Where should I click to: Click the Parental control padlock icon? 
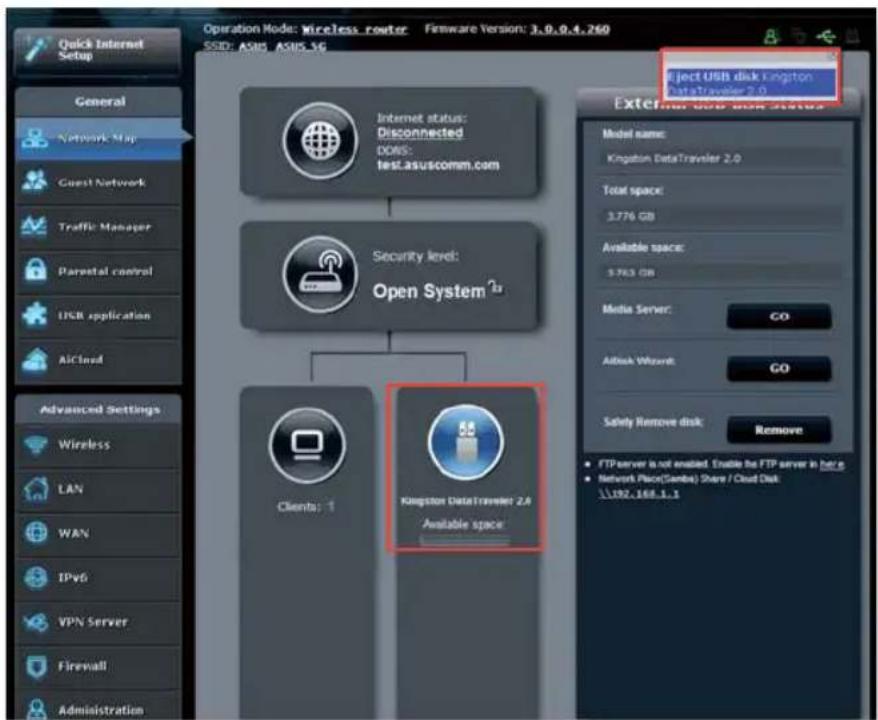pos(36,270)
